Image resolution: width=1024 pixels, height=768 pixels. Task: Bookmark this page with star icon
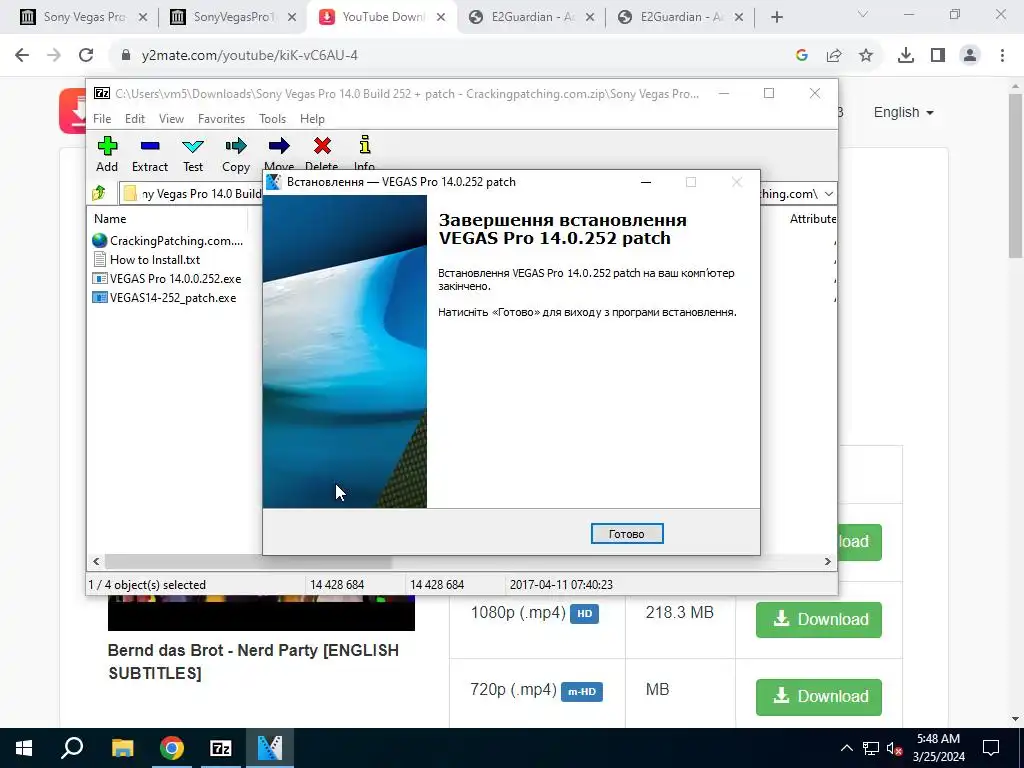pos(866,56)
